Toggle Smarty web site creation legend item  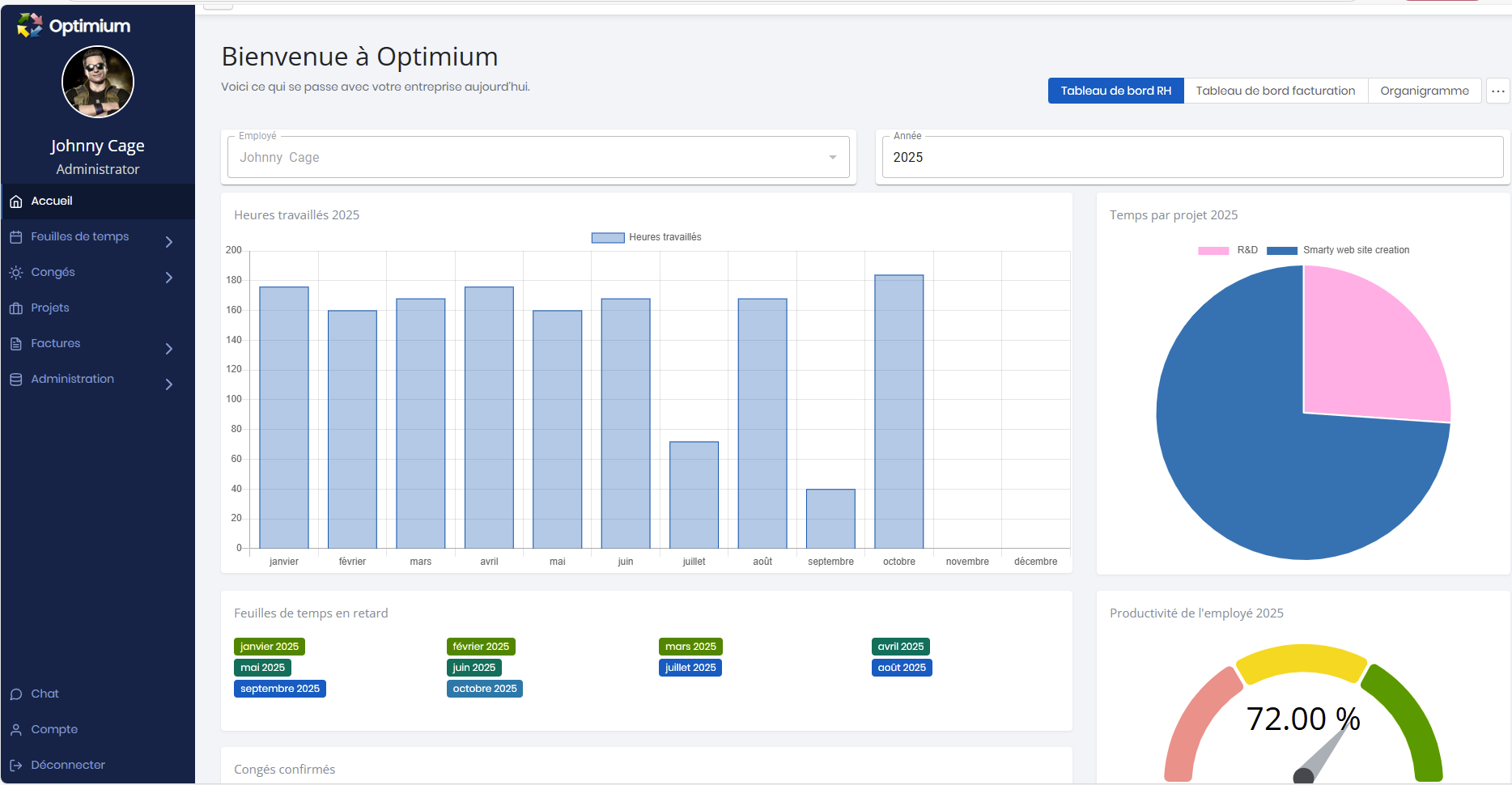pos(1282,251)
